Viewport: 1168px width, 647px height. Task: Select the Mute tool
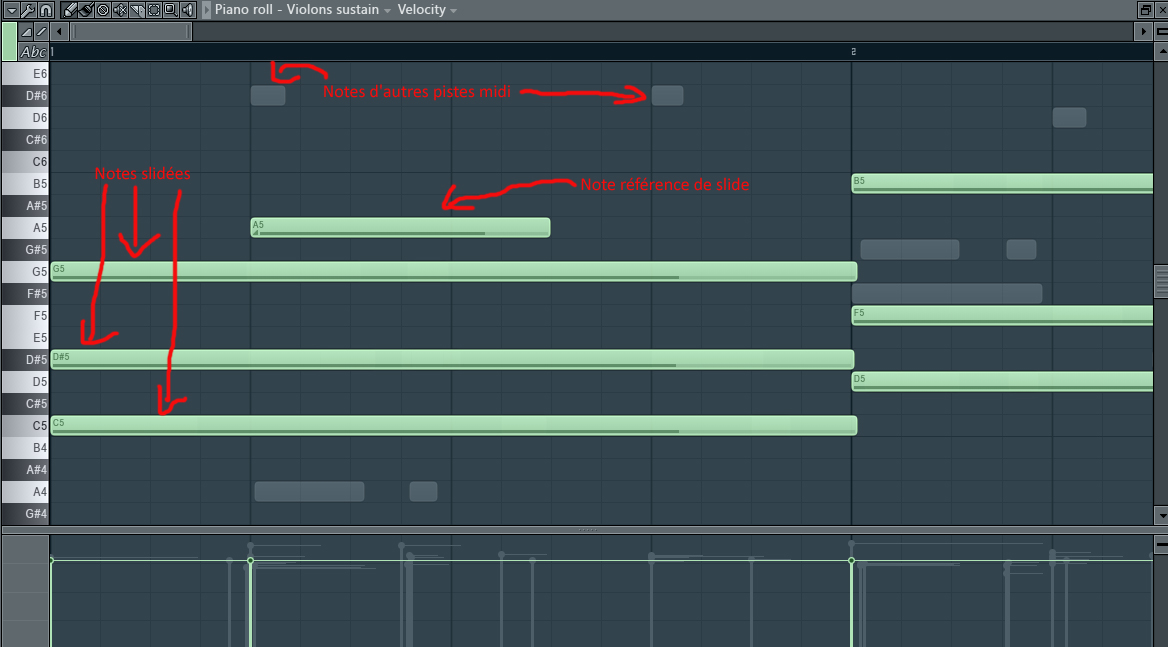pyautogui.click(x=118, y=9)
